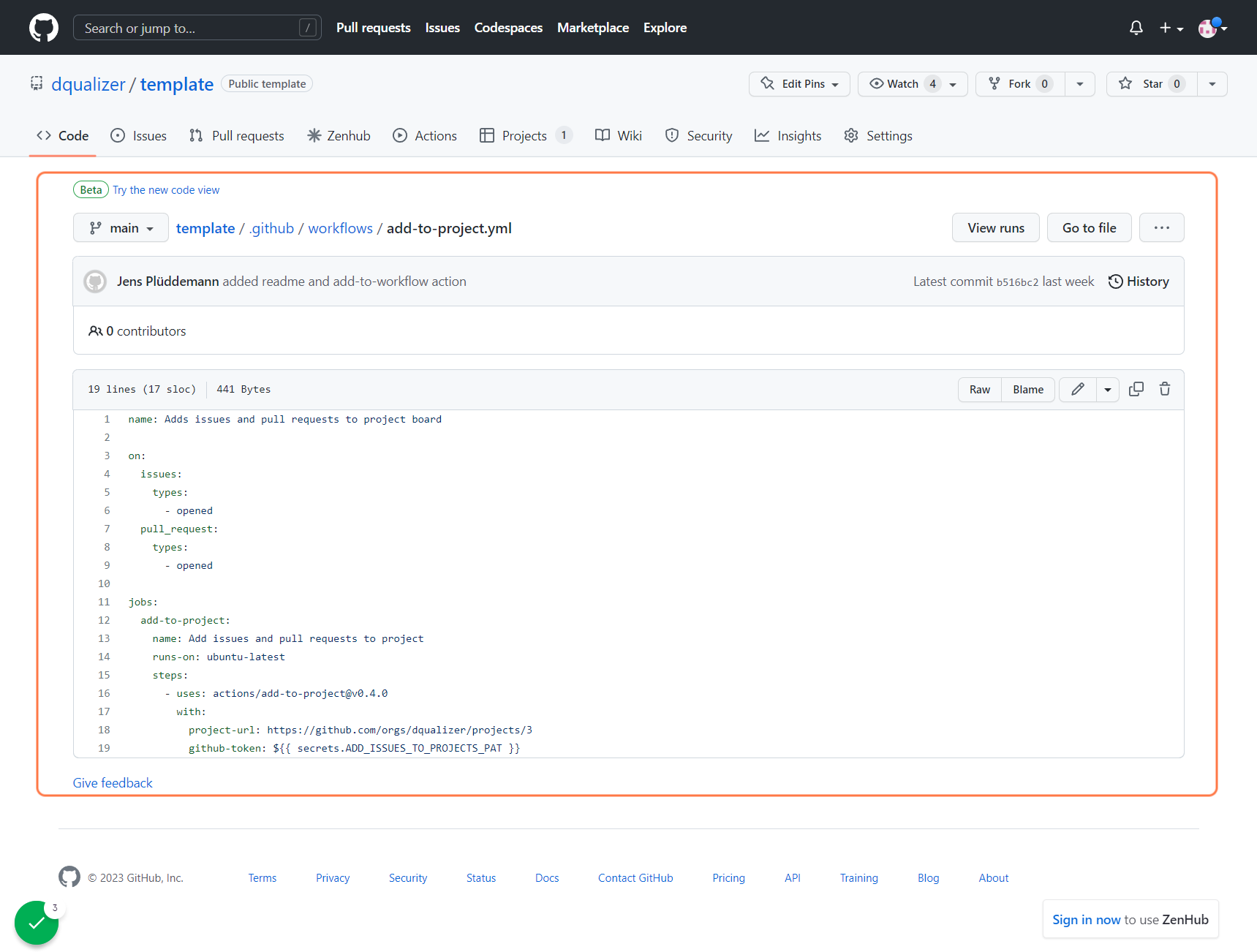
Task: Open footer Contact GitHub link
Action: (635, 877)
